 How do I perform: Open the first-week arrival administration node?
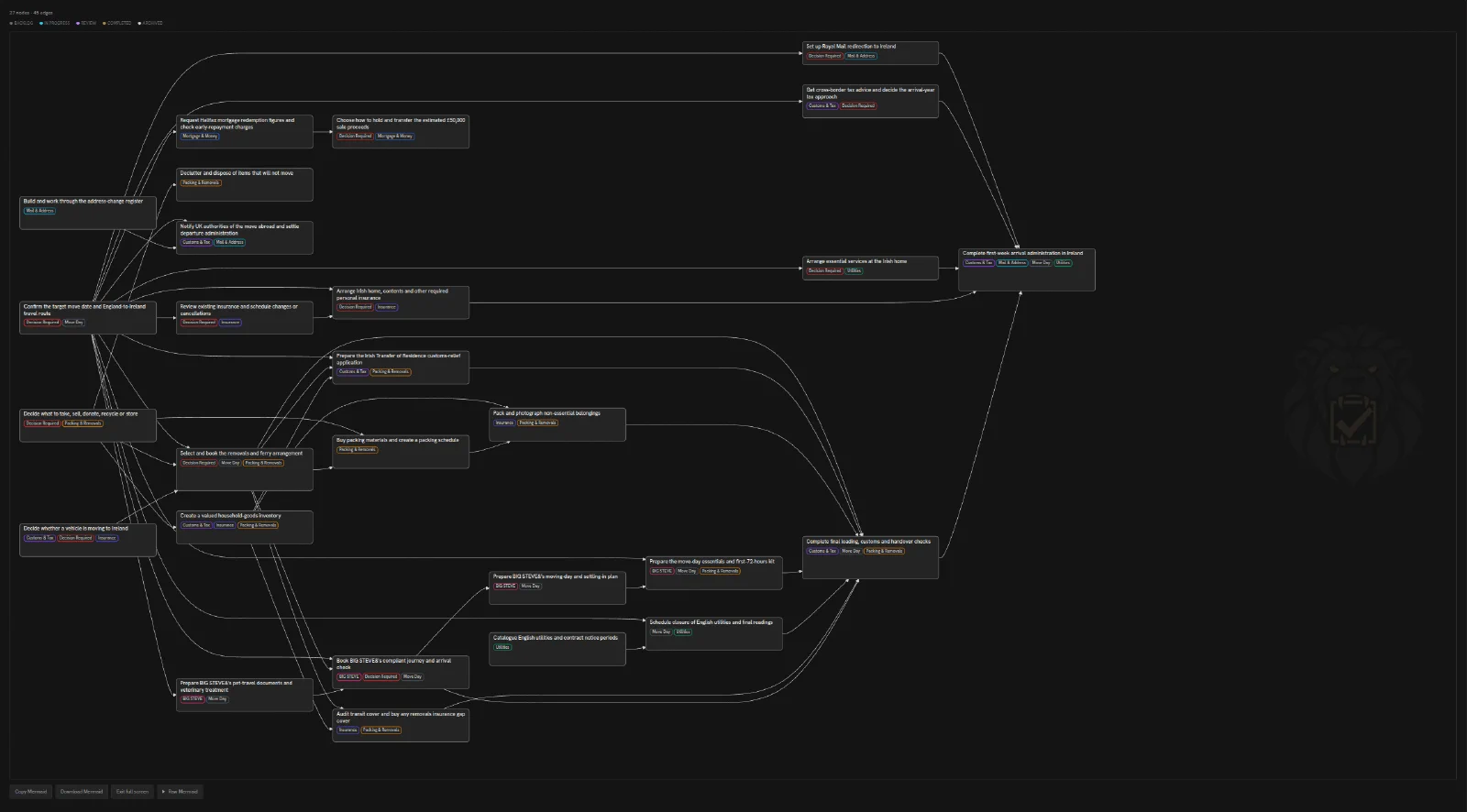coord(1027,269)
